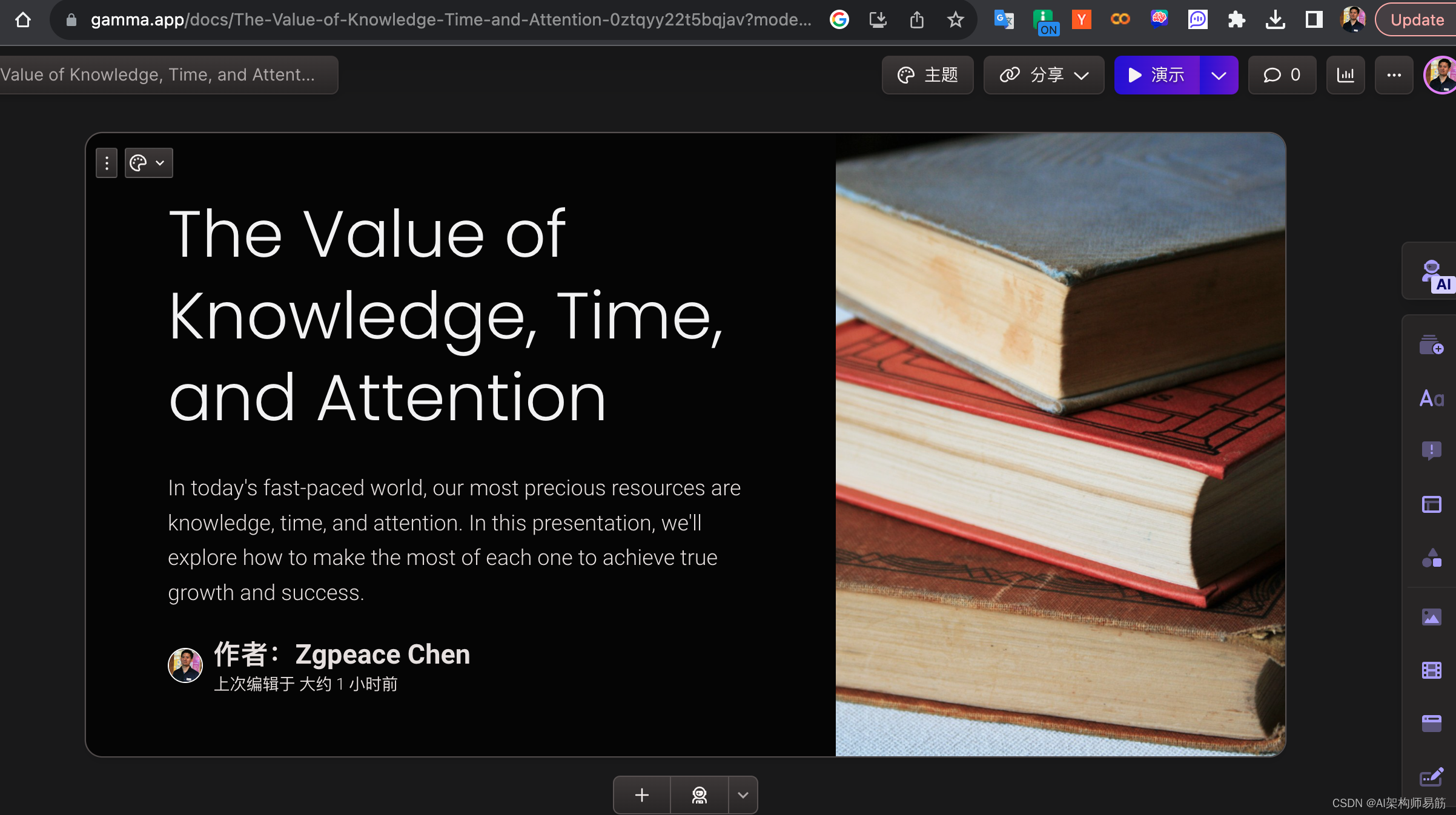Add a blank card with plus
This screenshot has width=1456, height=815.
(641, 795)
